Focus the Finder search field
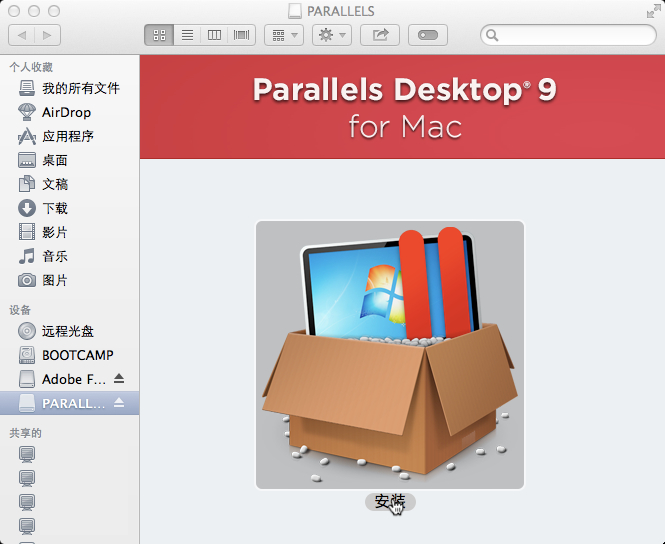This screenshot has height=544, width=665. [x=568, y=35]
